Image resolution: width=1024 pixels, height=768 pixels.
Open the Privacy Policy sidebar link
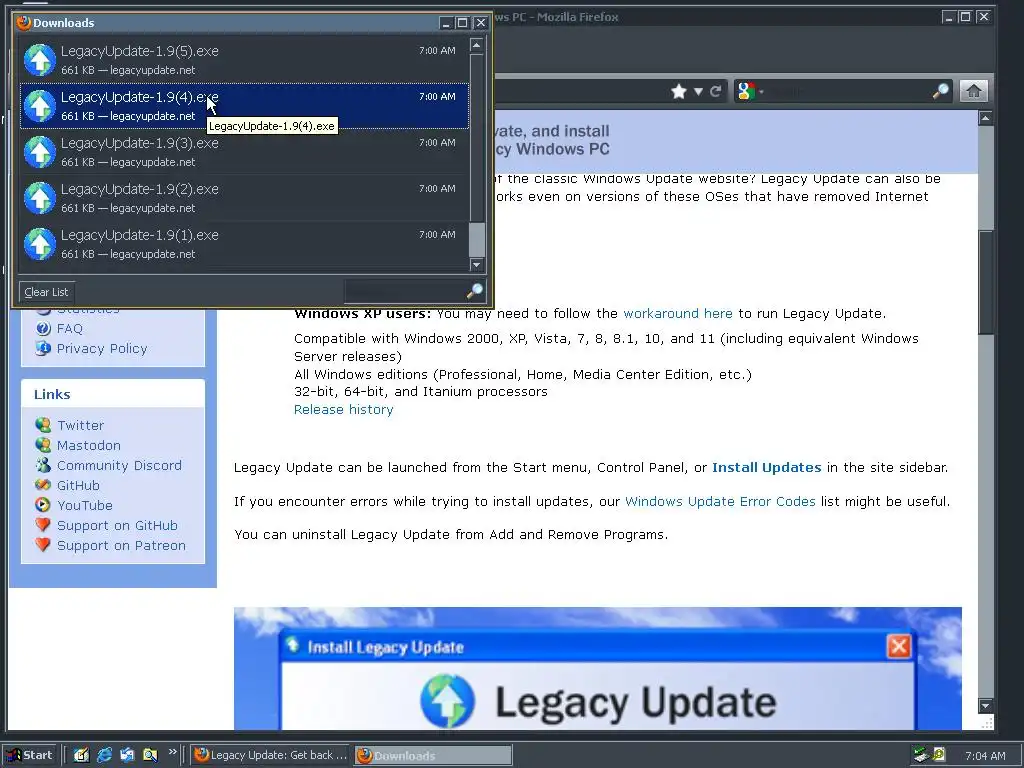point(102,349)
